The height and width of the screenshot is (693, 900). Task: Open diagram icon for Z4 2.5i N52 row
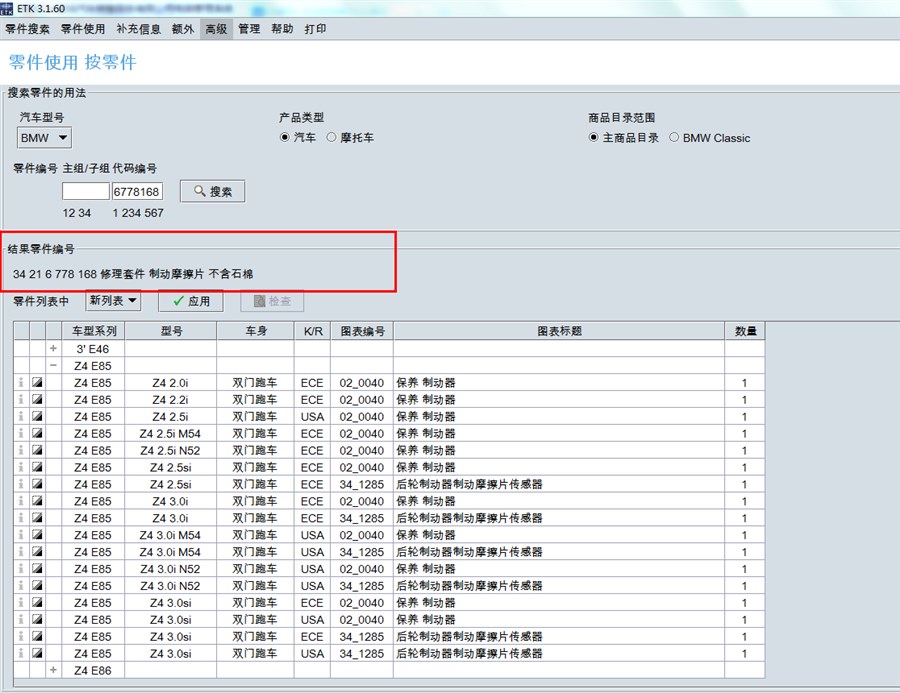37,450
